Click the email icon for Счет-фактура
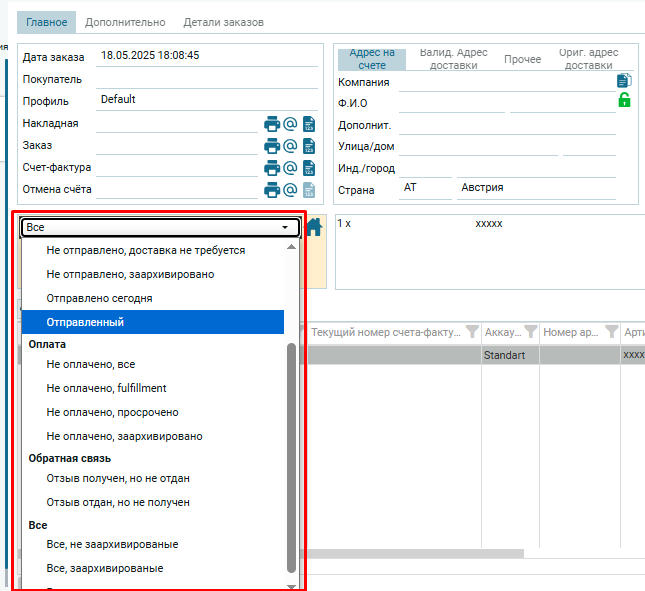 pos(290,168)
